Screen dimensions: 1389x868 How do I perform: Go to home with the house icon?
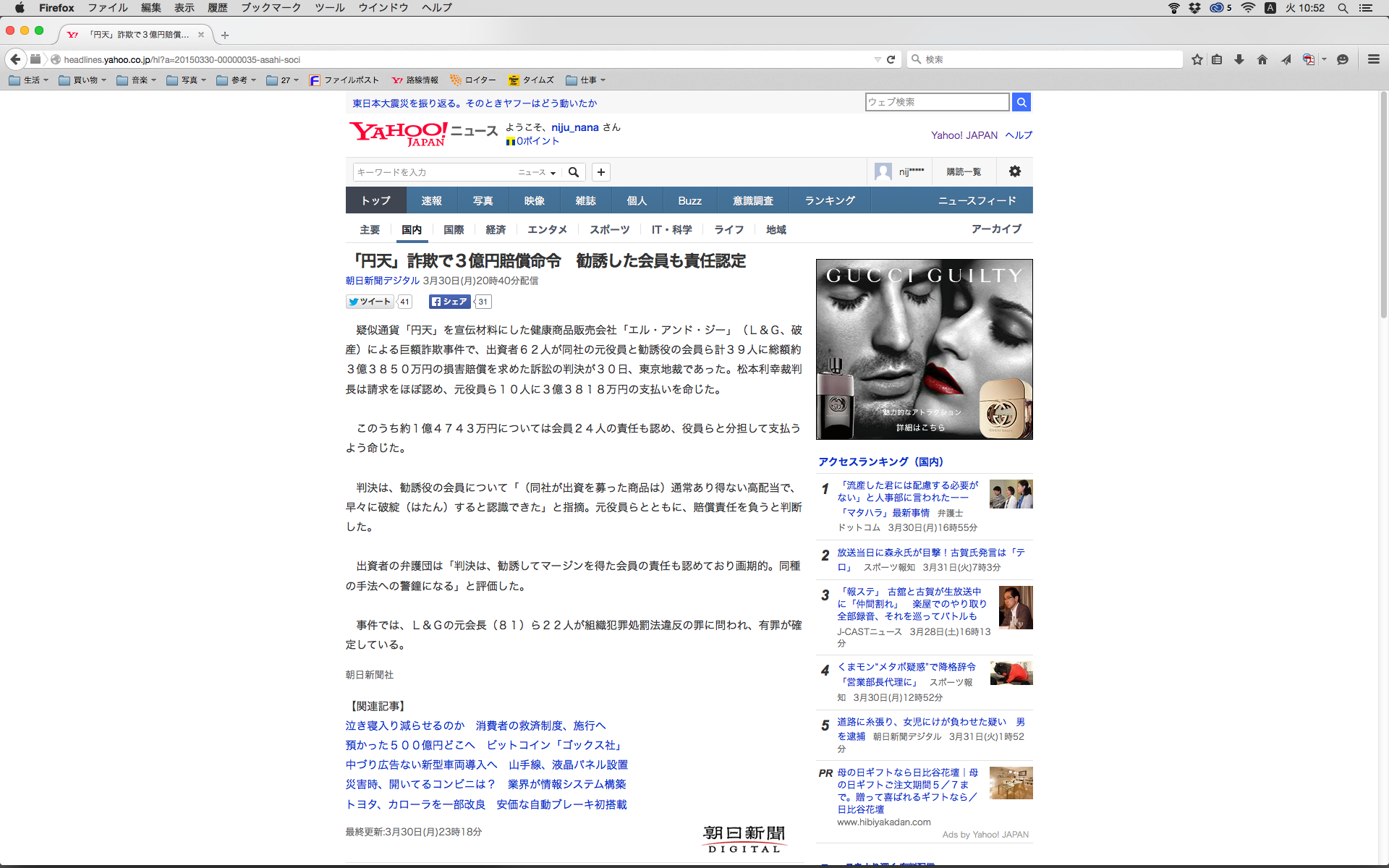(x=1262, y=59)
